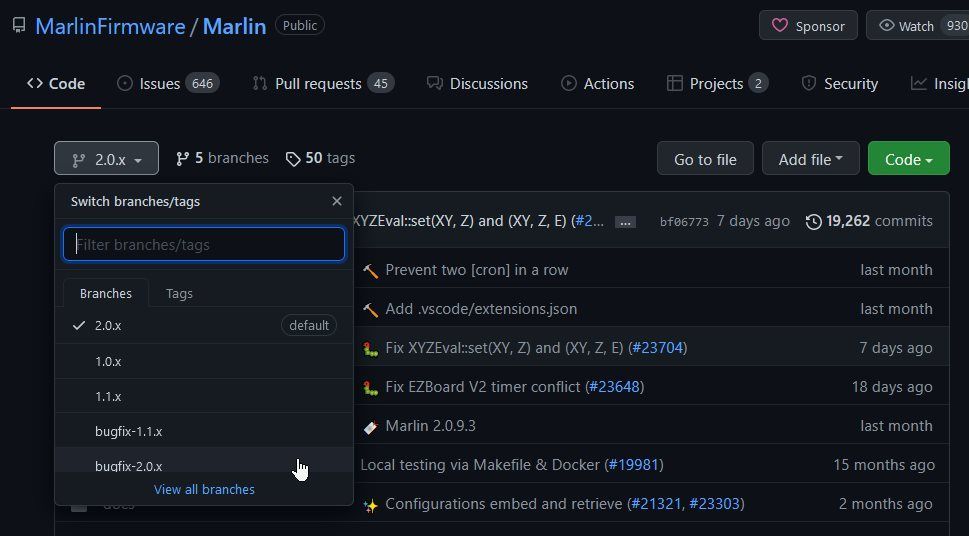
Task: Click the history clock icon
Action: pos(813,221)
